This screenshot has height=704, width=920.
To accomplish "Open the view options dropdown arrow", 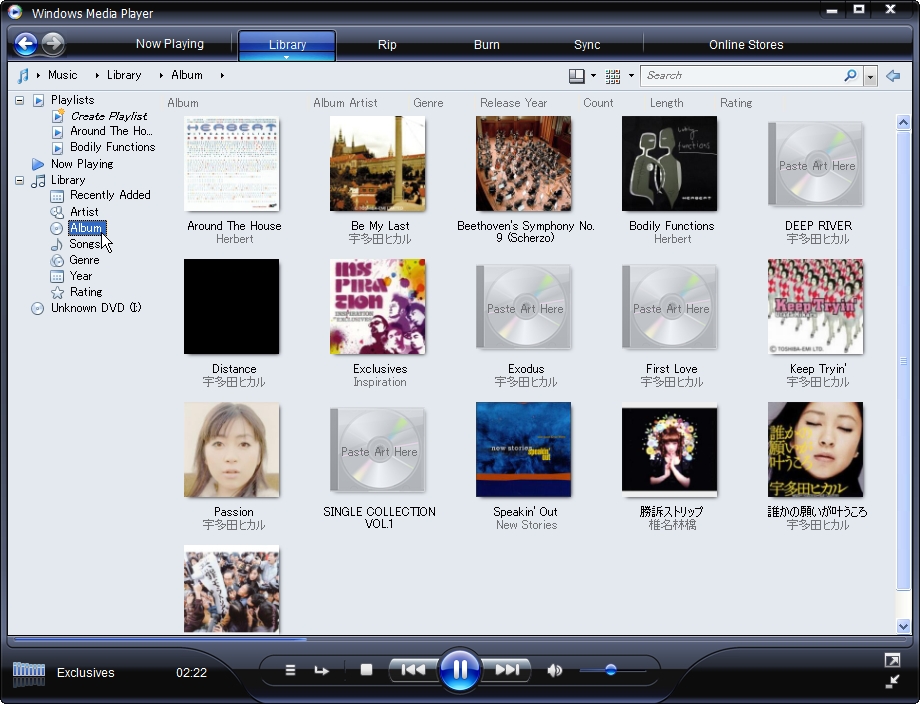I will click(631, 76).
